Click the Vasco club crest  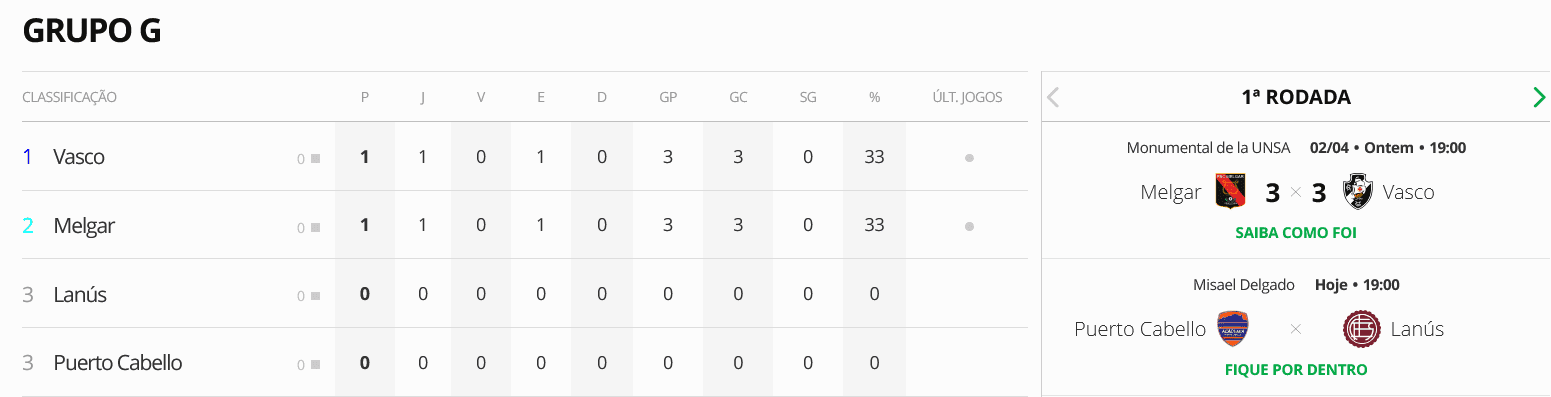coord(1358,191)
